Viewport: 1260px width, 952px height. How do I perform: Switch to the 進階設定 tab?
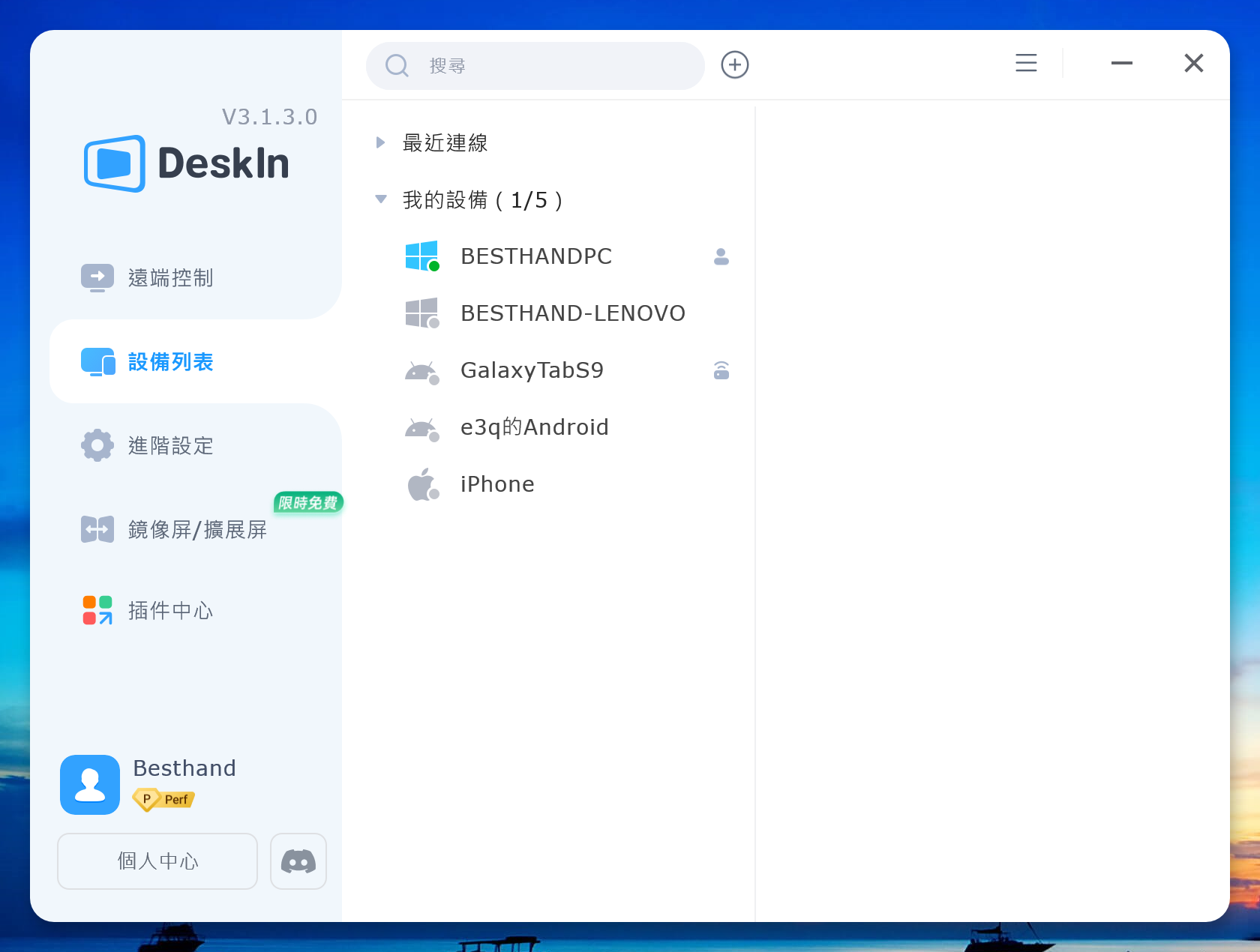click(x=170, y=446)
